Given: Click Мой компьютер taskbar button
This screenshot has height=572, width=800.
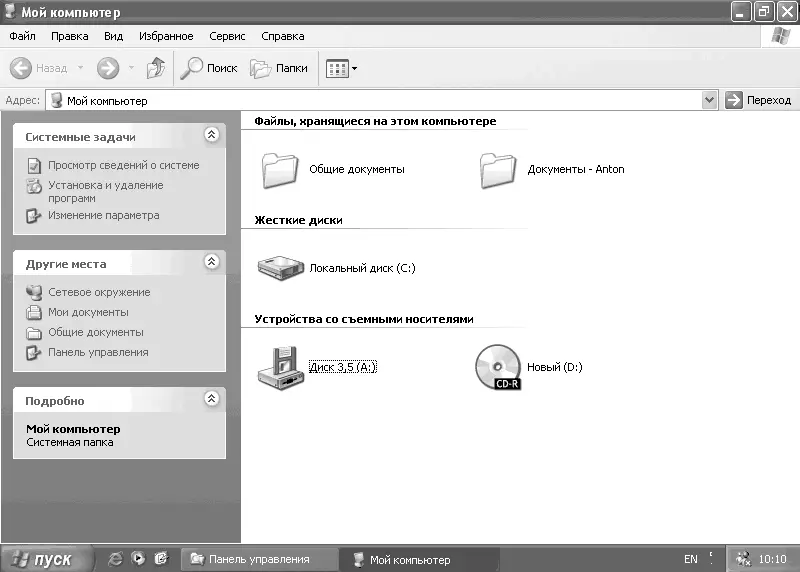Looking at the screenshot, I should 418,560.
